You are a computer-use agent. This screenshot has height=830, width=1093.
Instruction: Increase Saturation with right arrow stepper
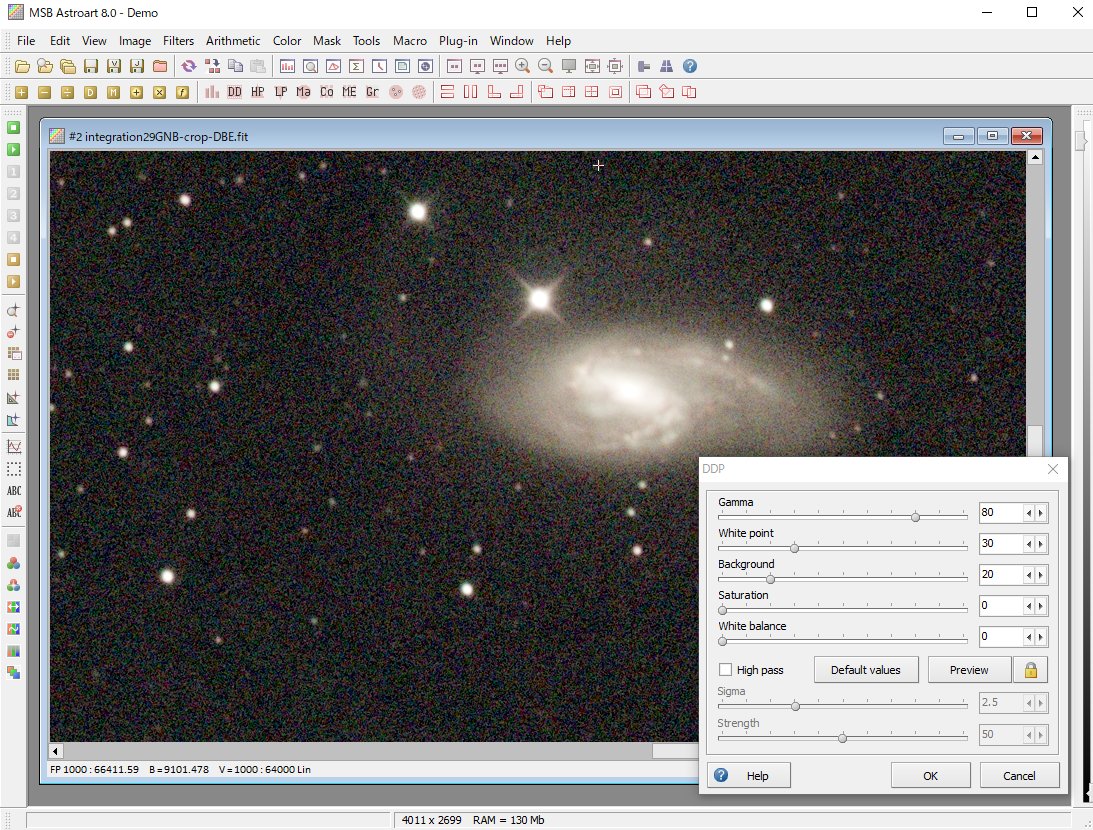tap(1041, 606)
